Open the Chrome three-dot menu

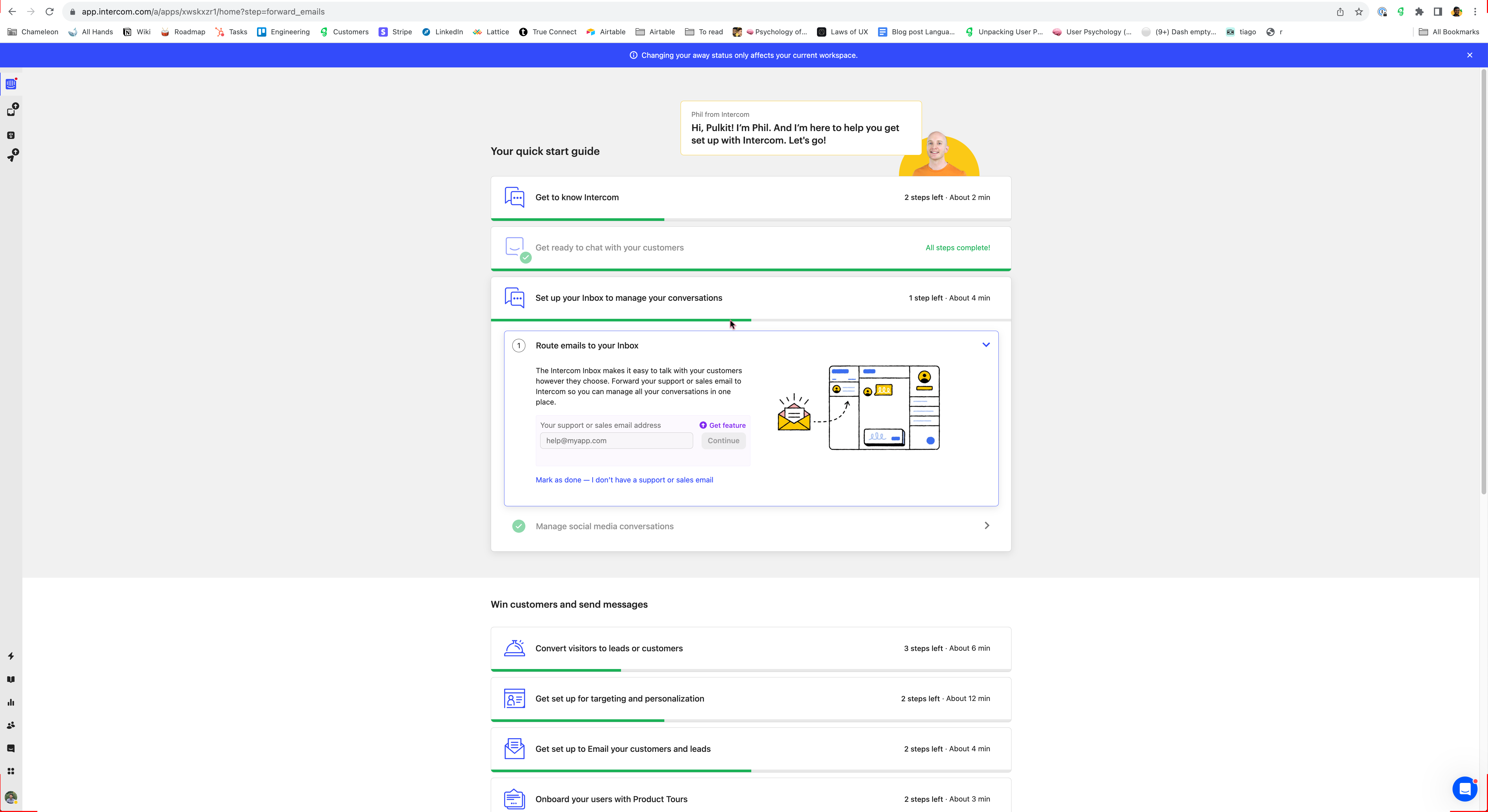(1475, 12)
